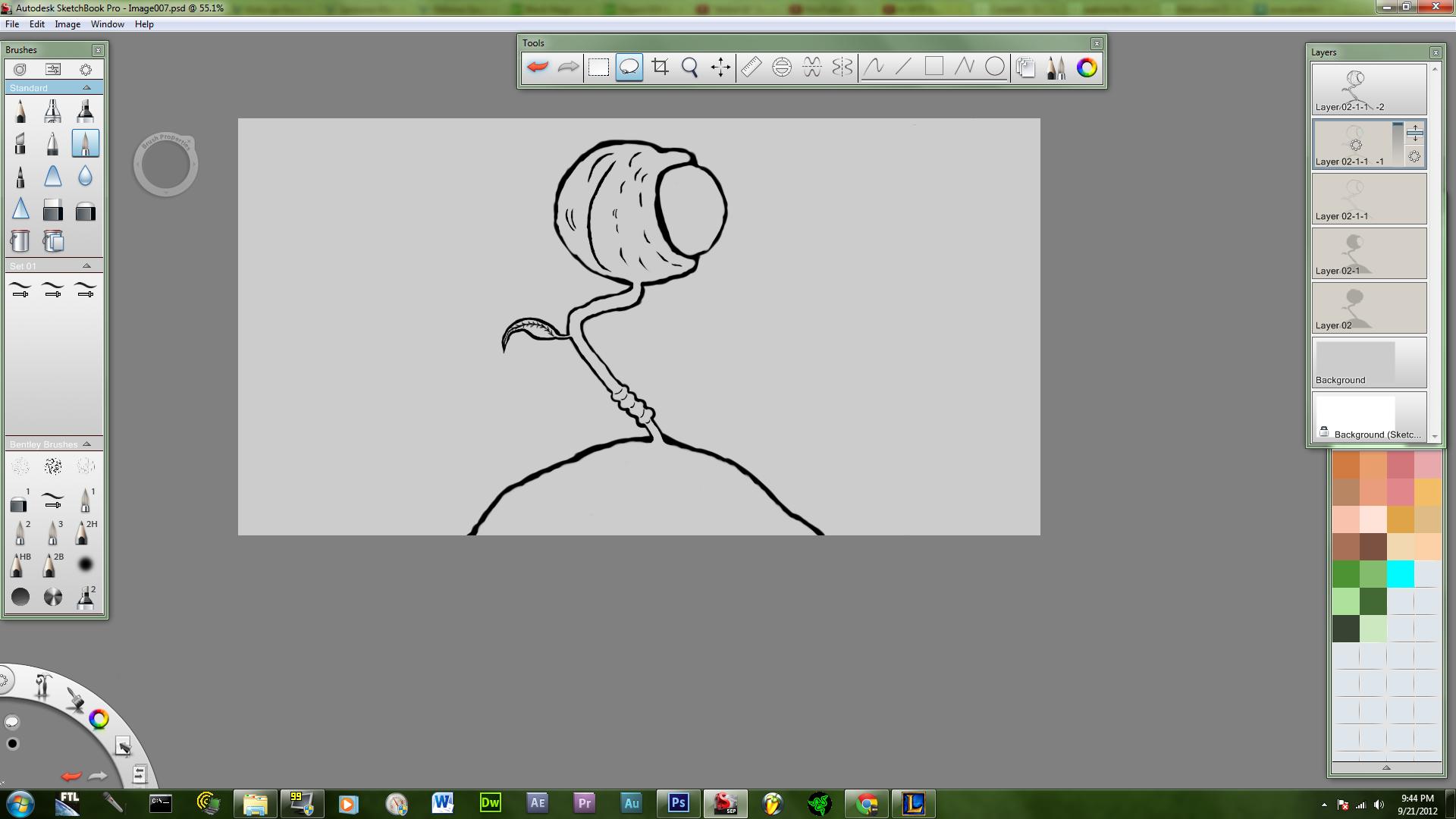
Task: Select layer Layer 02
Action: [1370, 308]
